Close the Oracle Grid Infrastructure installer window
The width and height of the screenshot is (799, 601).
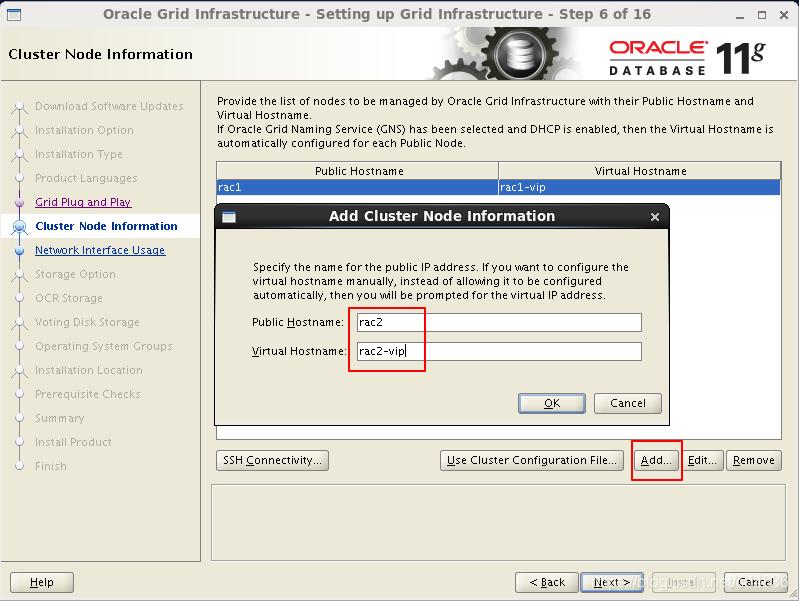click(x=784, y=15)
